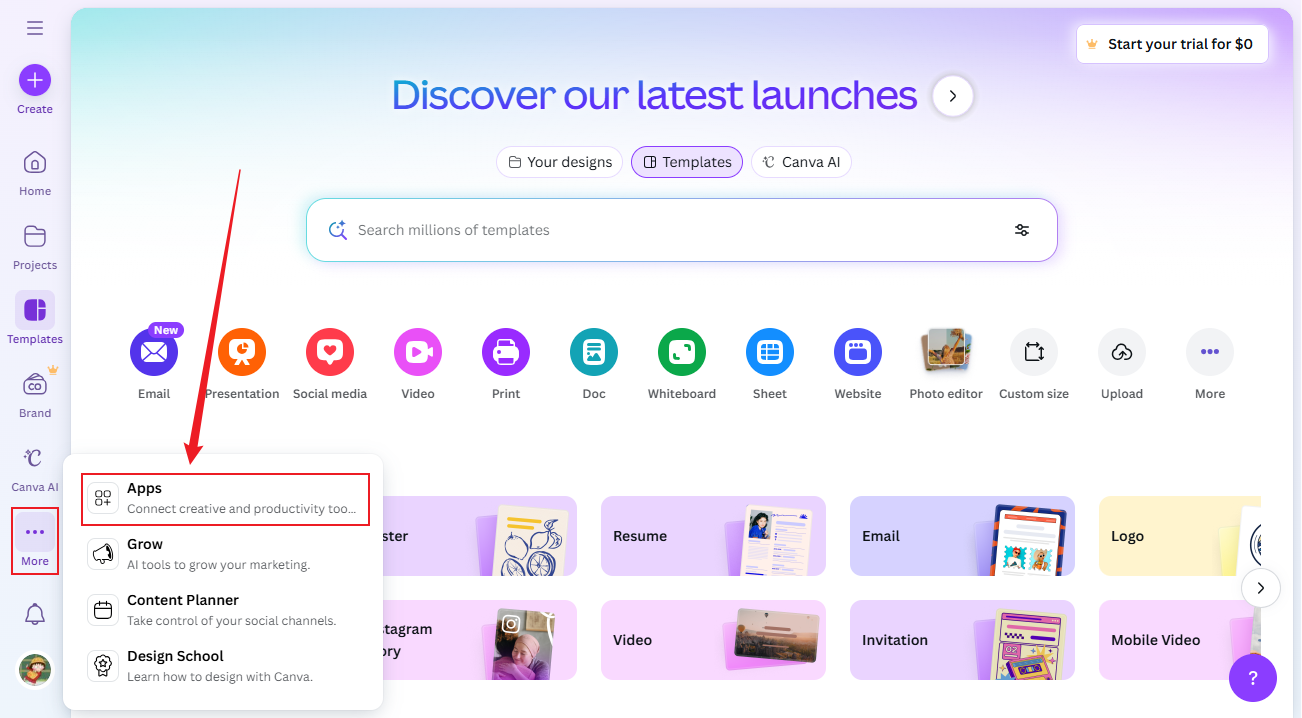
Task: Open the Whiteboard creation icon
Action: click(681, 351)
